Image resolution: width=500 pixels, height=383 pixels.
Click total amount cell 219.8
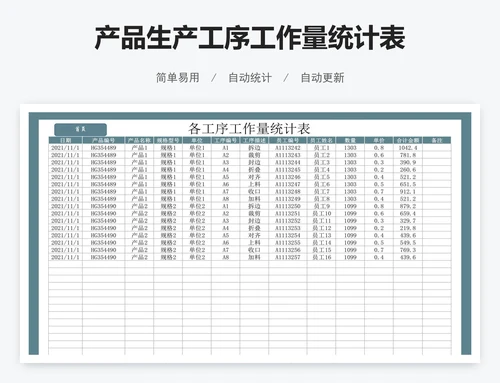[x=408, y=228]
